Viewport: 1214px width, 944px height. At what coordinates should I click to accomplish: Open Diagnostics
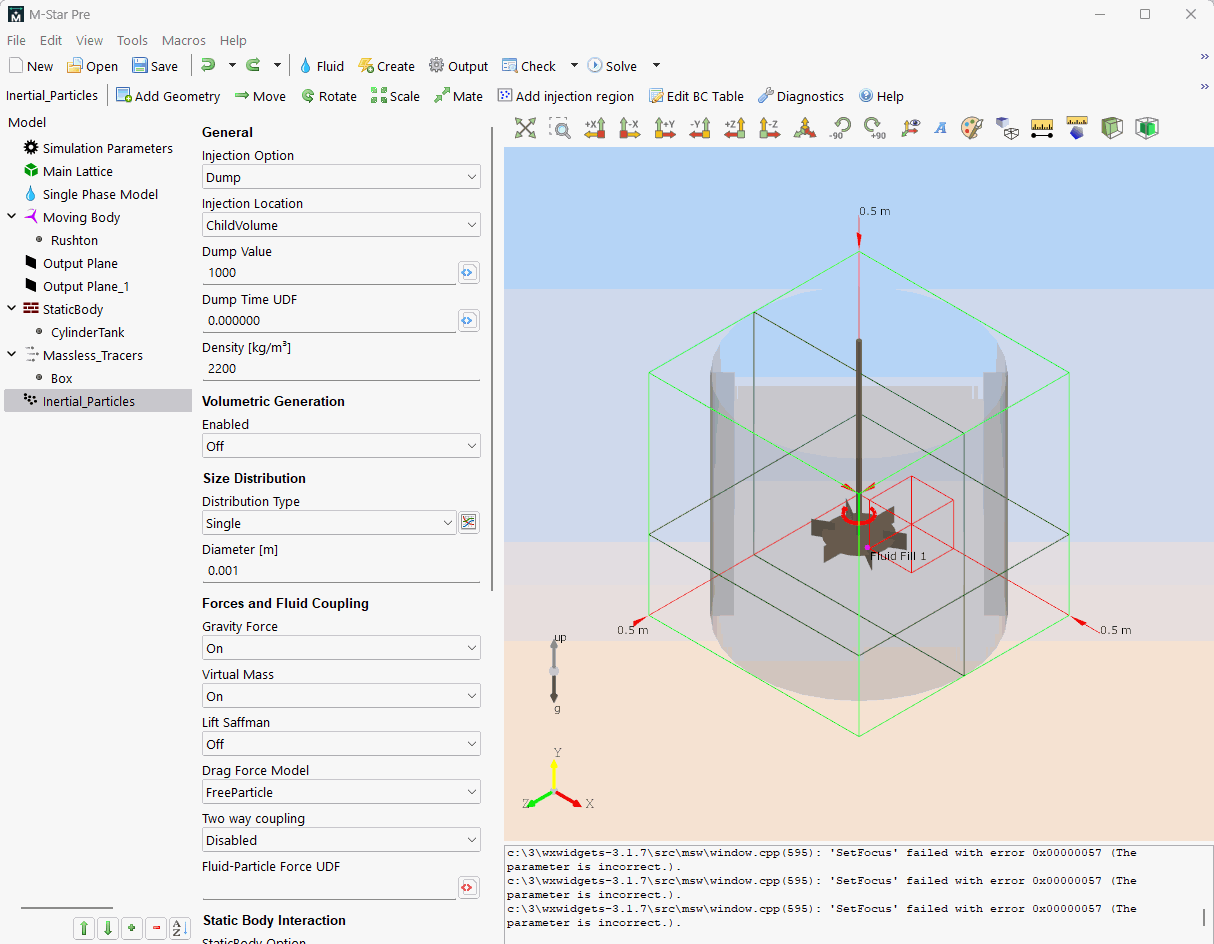pyautogui.click(x=800, y=96)
